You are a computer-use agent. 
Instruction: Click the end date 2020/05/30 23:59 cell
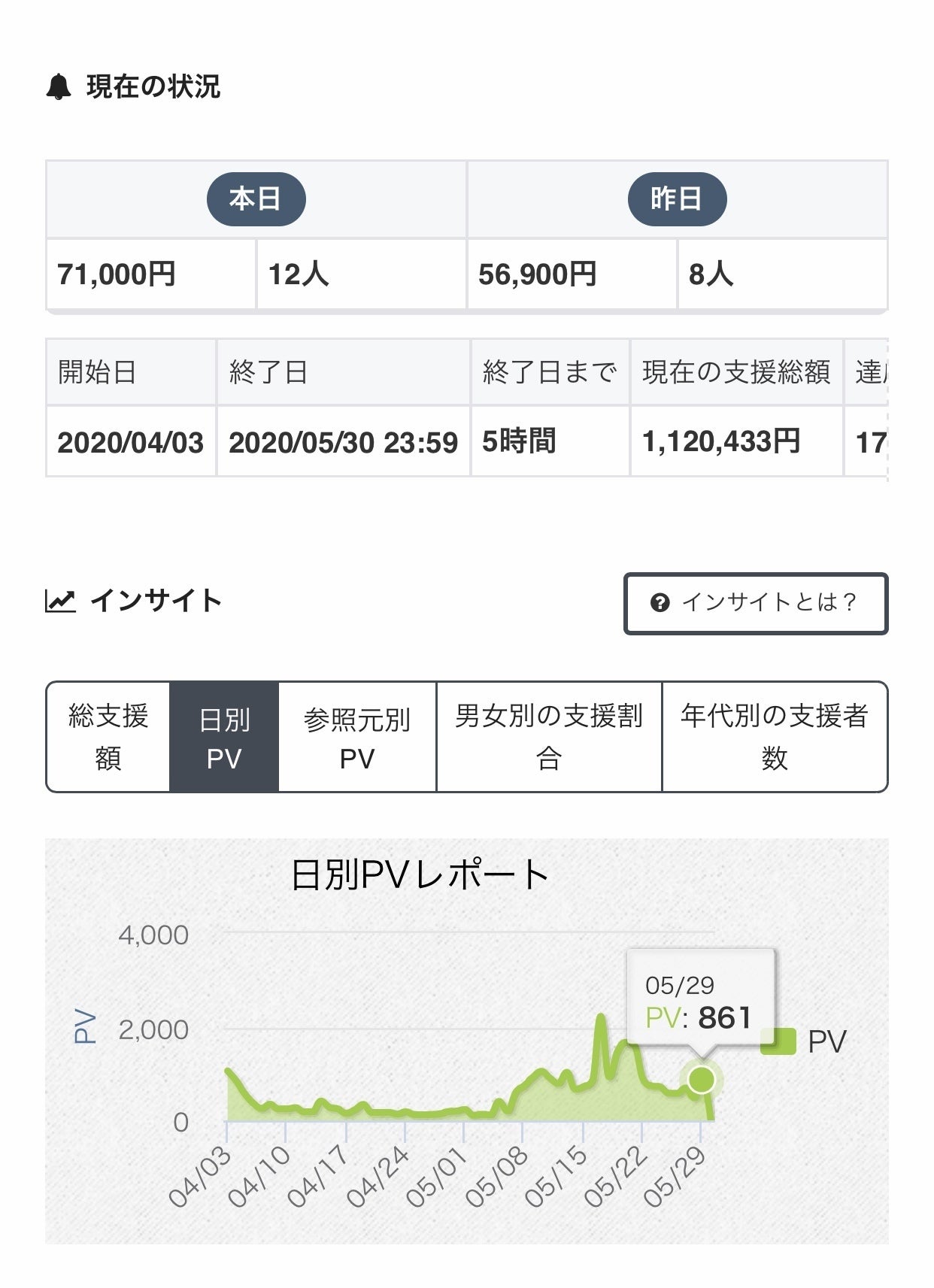[343, 442]
